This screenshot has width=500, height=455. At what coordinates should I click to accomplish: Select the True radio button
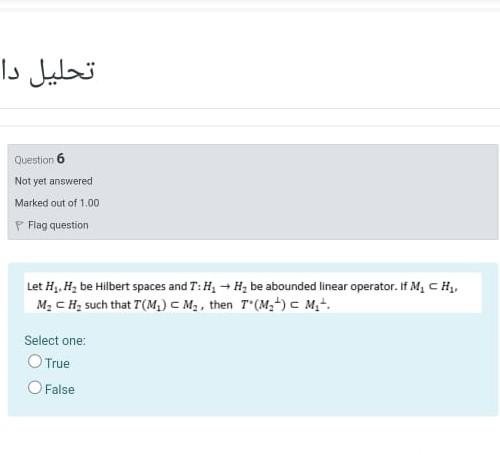pyautogui.click(x=35, y=361)
